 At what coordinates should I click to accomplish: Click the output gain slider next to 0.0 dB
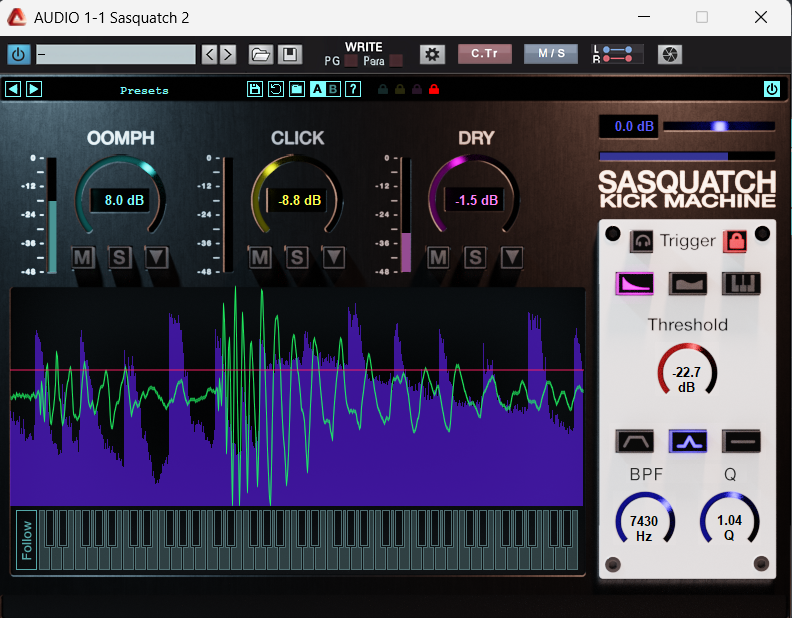click(x=718, y=126)
